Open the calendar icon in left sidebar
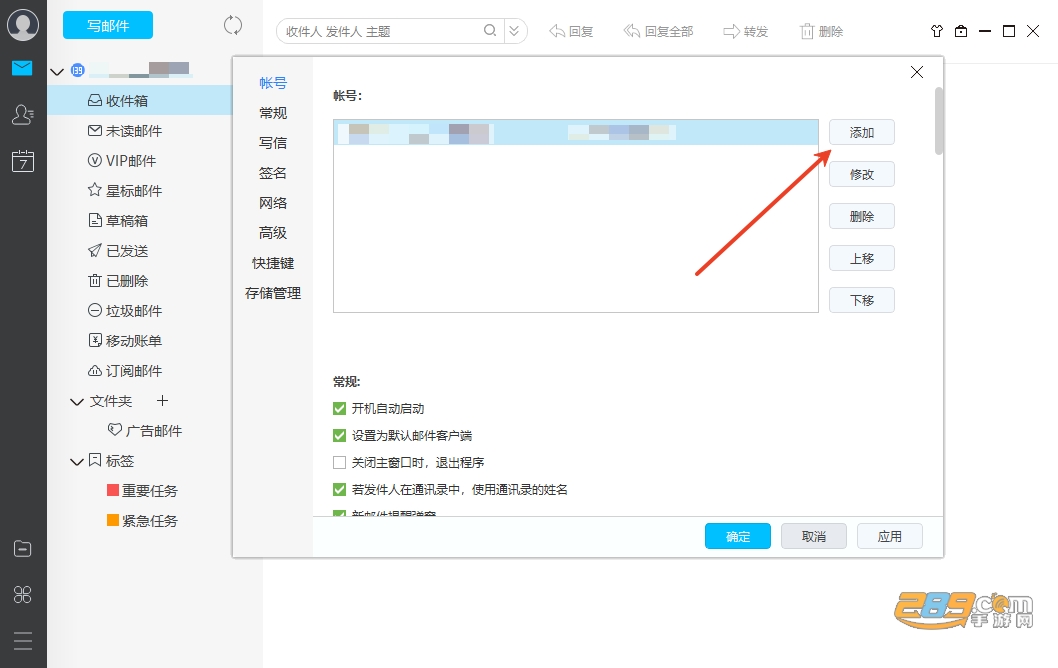This screenshot has width=1058, height=668. click(x=23, y=161)
